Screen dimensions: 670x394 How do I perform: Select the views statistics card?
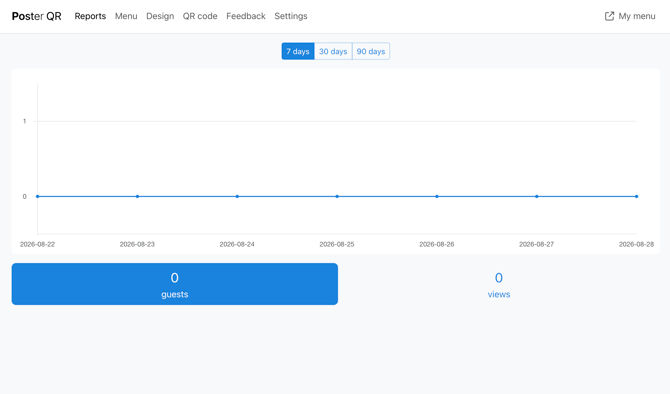click(499, 284)
